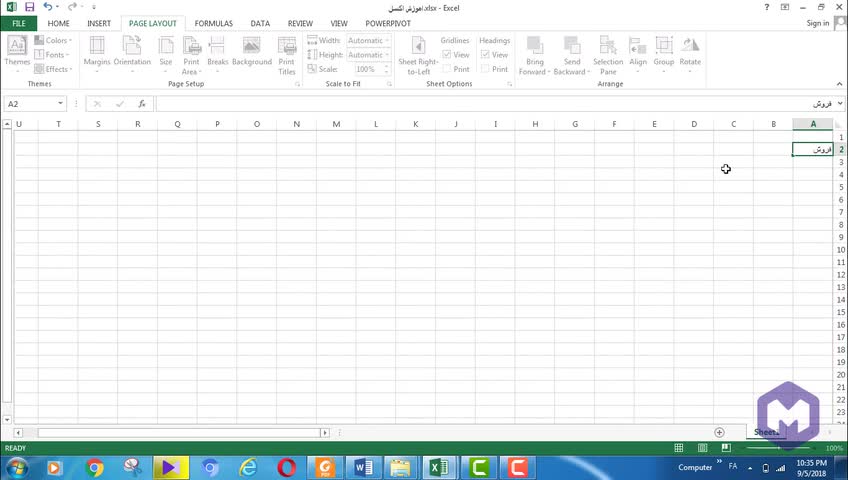
Task: Save the workbook from Quick Access Toolbar
Action: coord(29,7)
